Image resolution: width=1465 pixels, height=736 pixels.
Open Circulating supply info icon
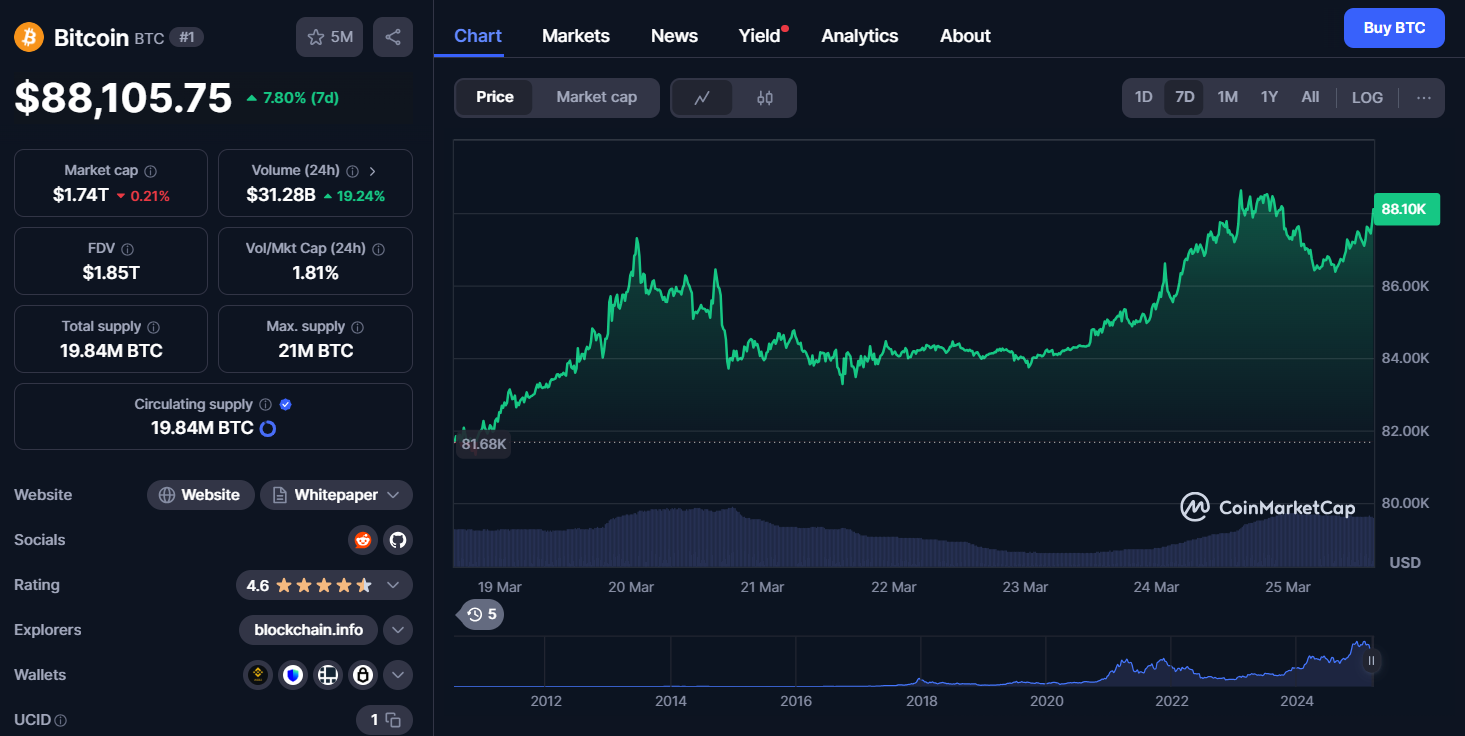click(265, 405)
